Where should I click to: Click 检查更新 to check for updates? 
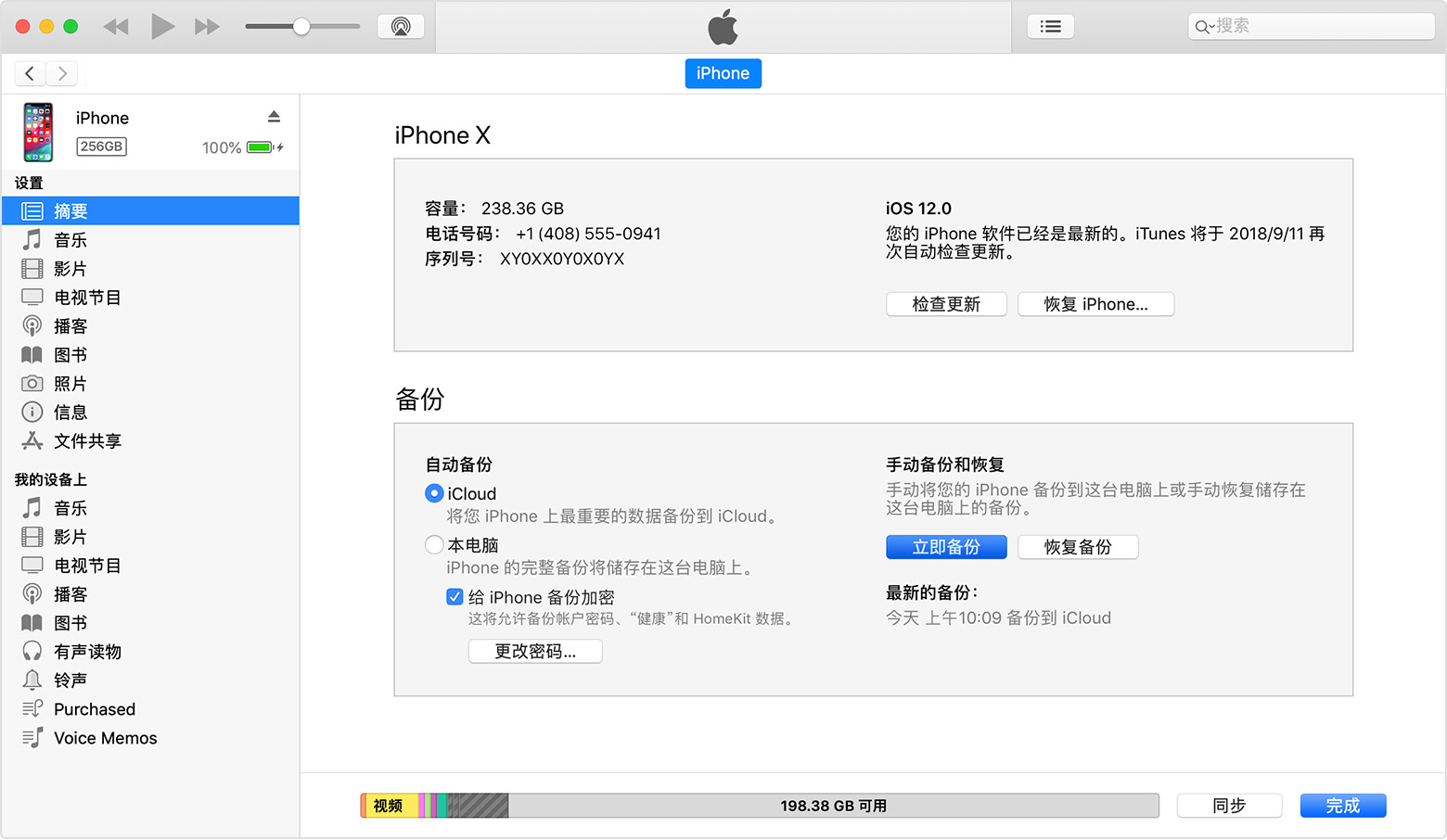pyautogui.click(x=946, y=303)
